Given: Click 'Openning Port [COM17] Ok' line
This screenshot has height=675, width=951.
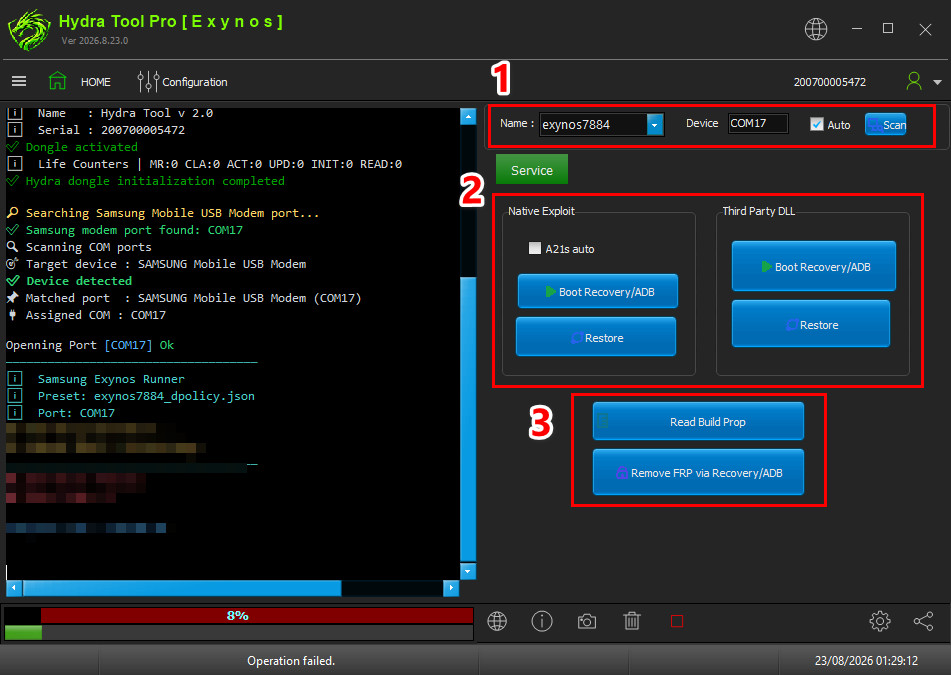Looking at the screenshot, I should pyautogui.click(x=90, y=345).
